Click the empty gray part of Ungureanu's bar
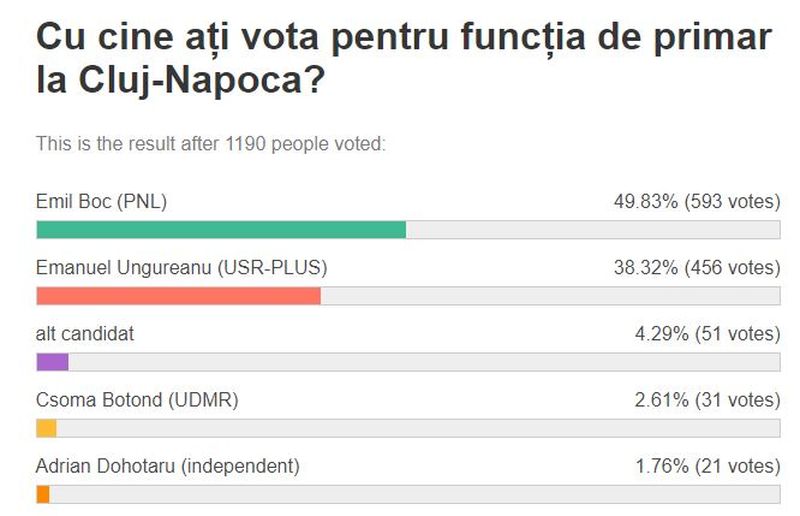Viewport: 800px width, 516px height. pos(550,296)
